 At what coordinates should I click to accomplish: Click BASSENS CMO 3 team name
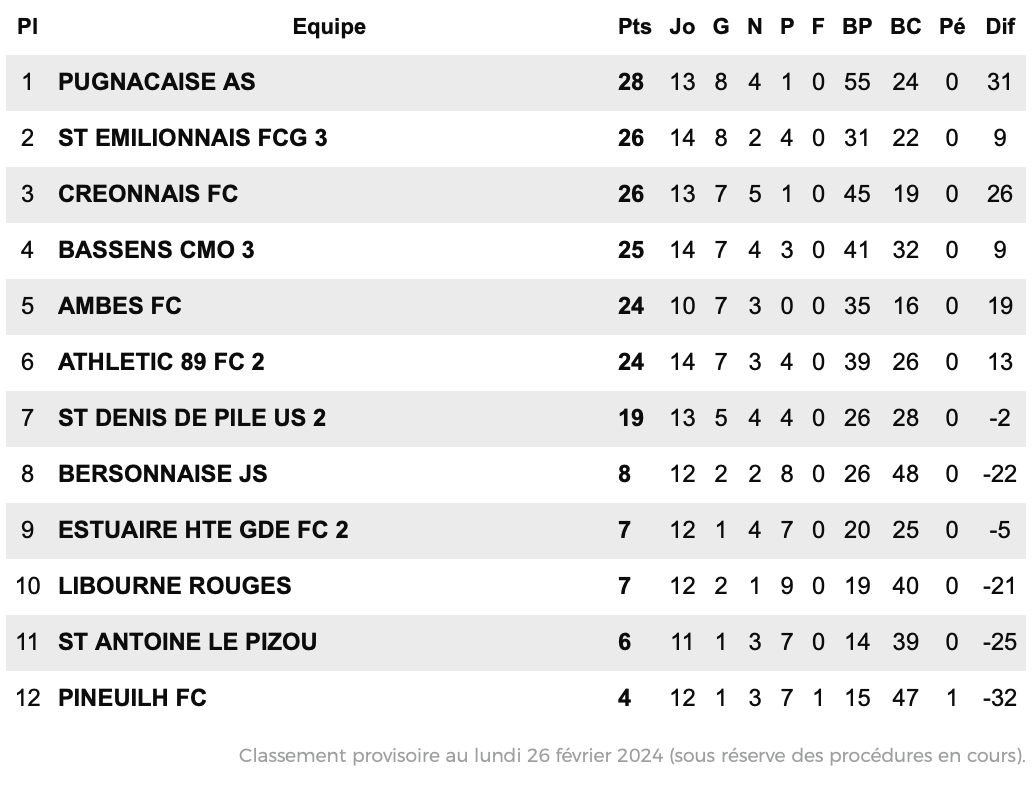click(x=156, y=250)
